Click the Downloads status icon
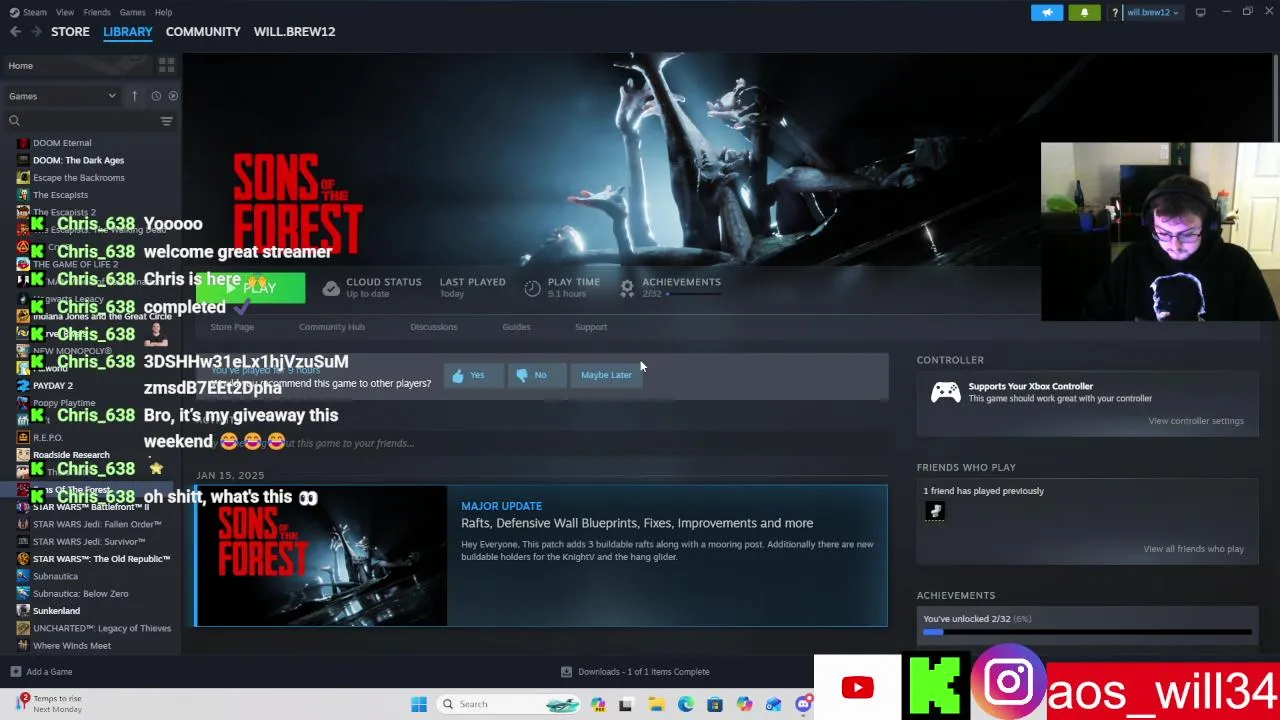 pos(566,672)
